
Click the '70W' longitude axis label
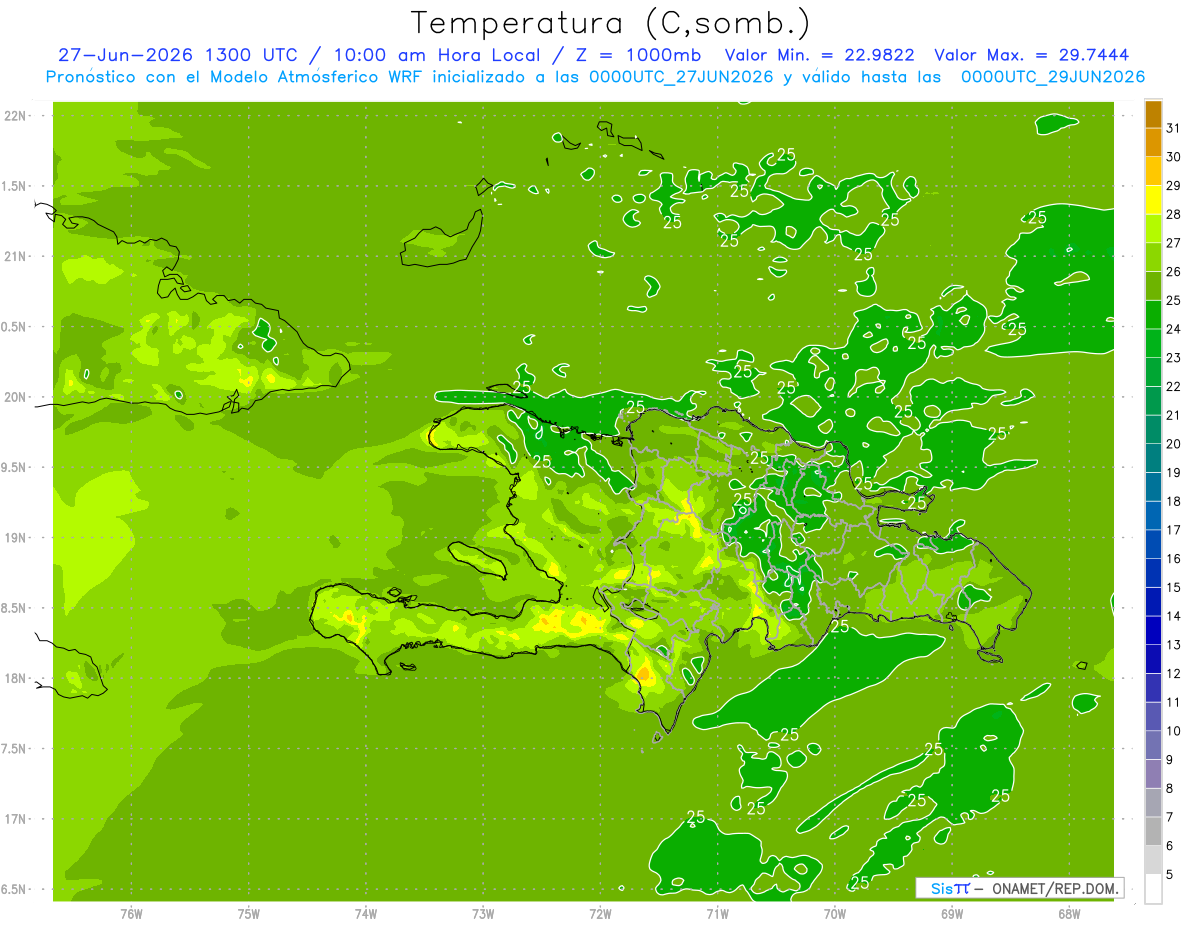tap(835, 913)
